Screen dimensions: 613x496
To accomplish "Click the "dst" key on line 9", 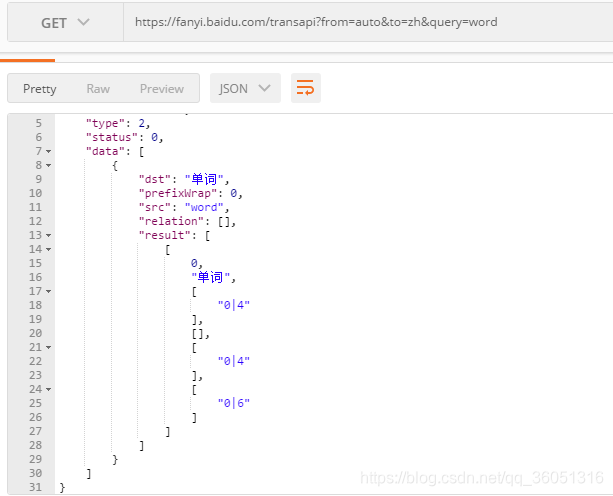I will 155,179.
